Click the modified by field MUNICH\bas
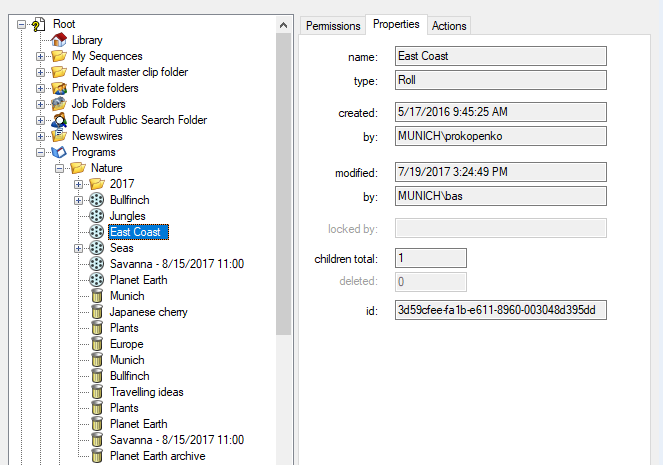Image resolution: width=663 pixels, height=465 pixels. 501,196
